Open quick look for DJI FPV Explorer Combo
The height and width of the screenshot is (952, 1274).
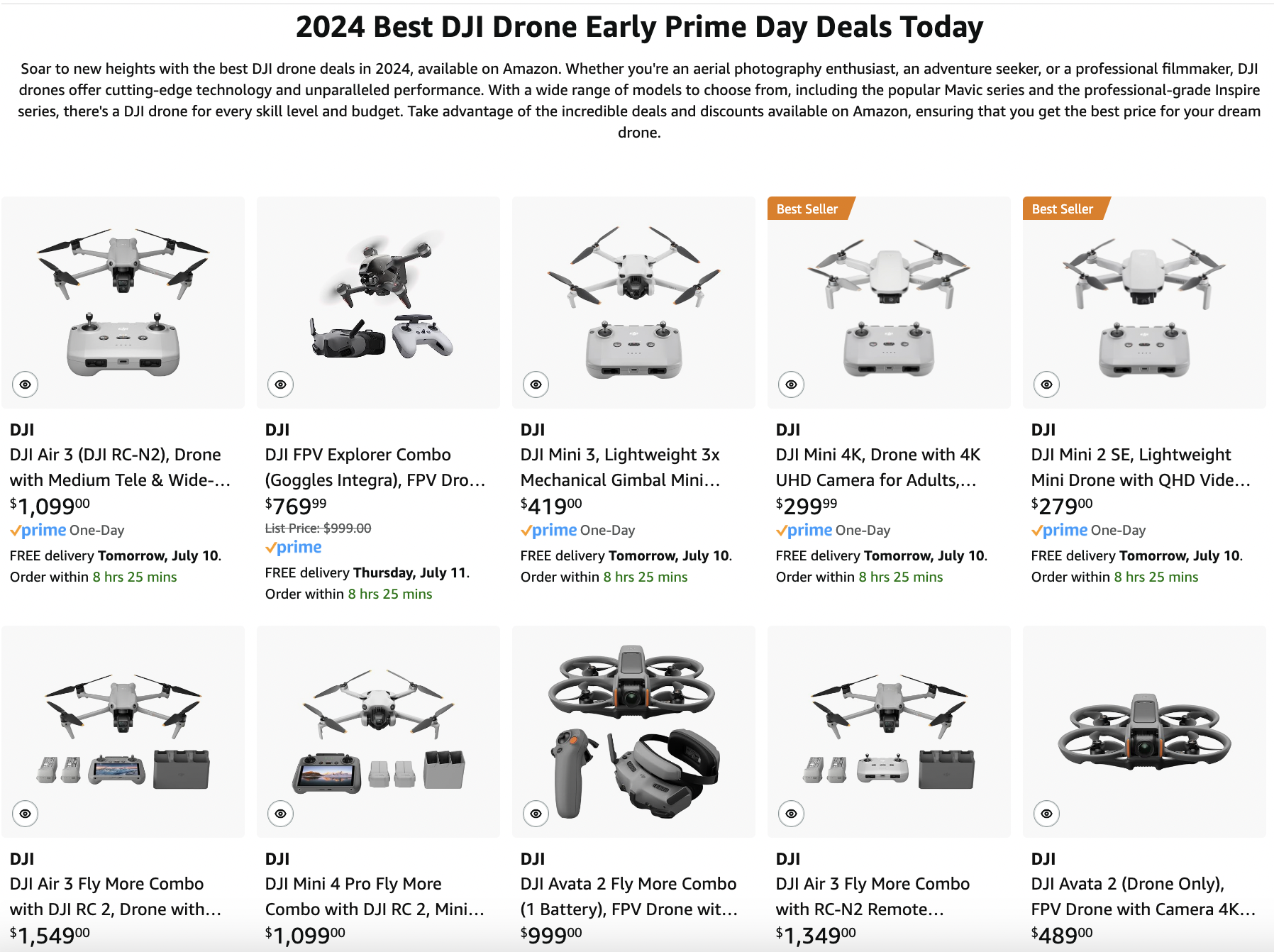coord(281,384)
